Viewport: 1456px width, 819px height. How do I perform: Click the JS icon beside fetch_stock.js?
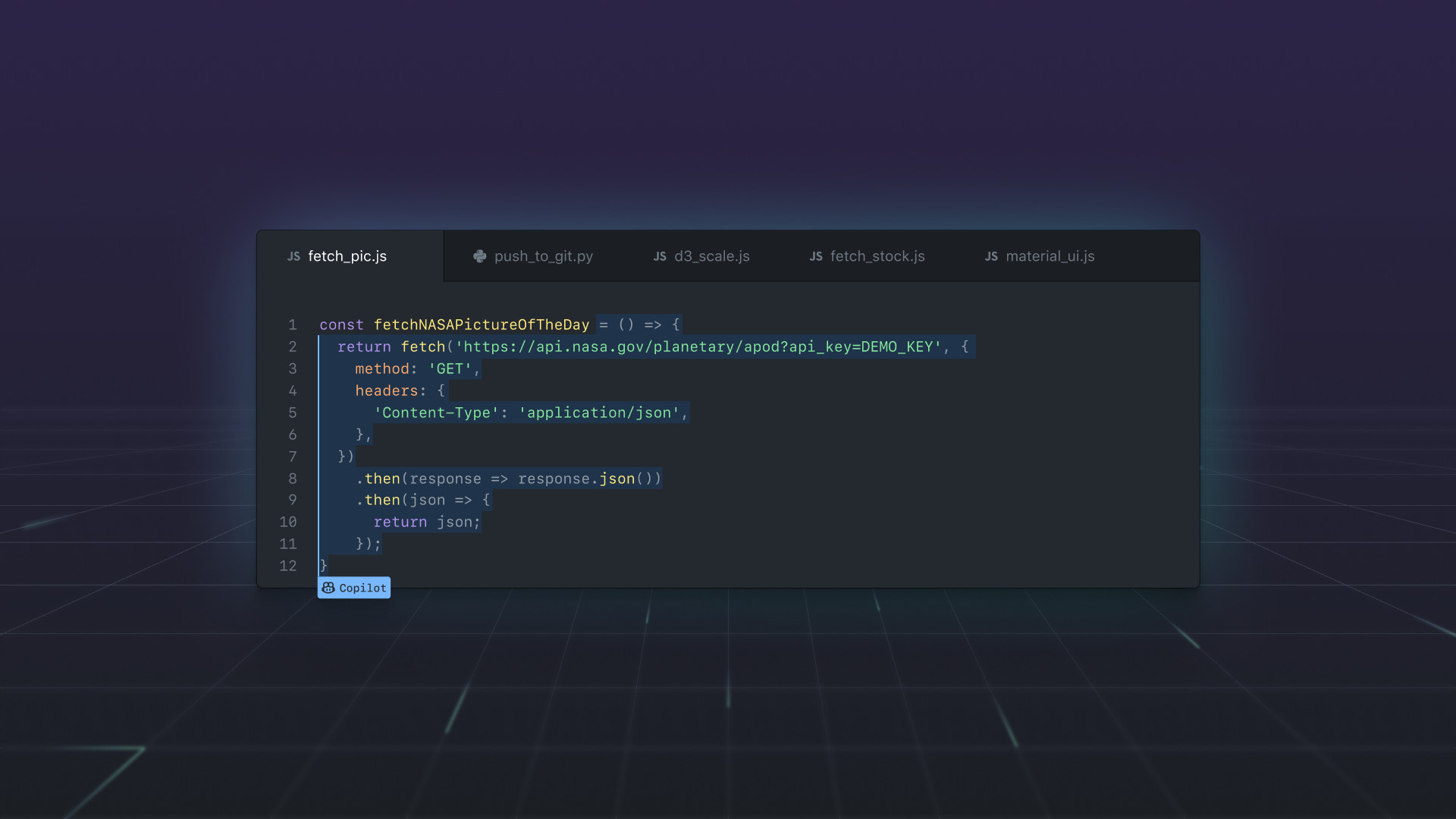coord(816,256)
